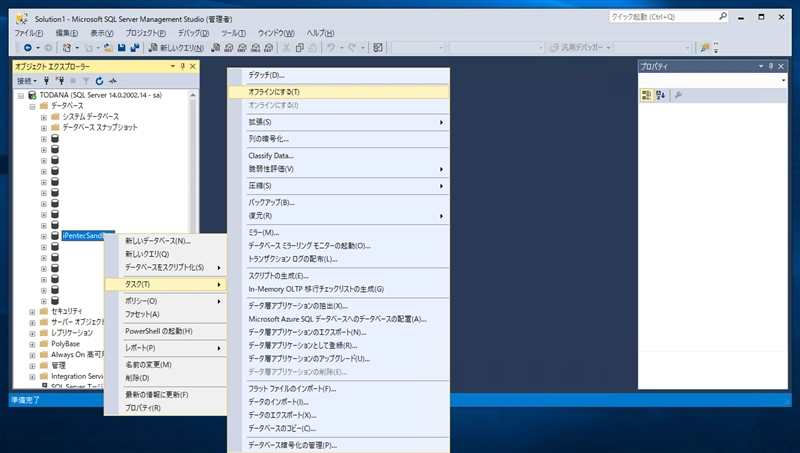Open the 復元(R) submenu
The height and width of the screenshot is (453, 800).
pyautogui.click(x=339, y=216)
